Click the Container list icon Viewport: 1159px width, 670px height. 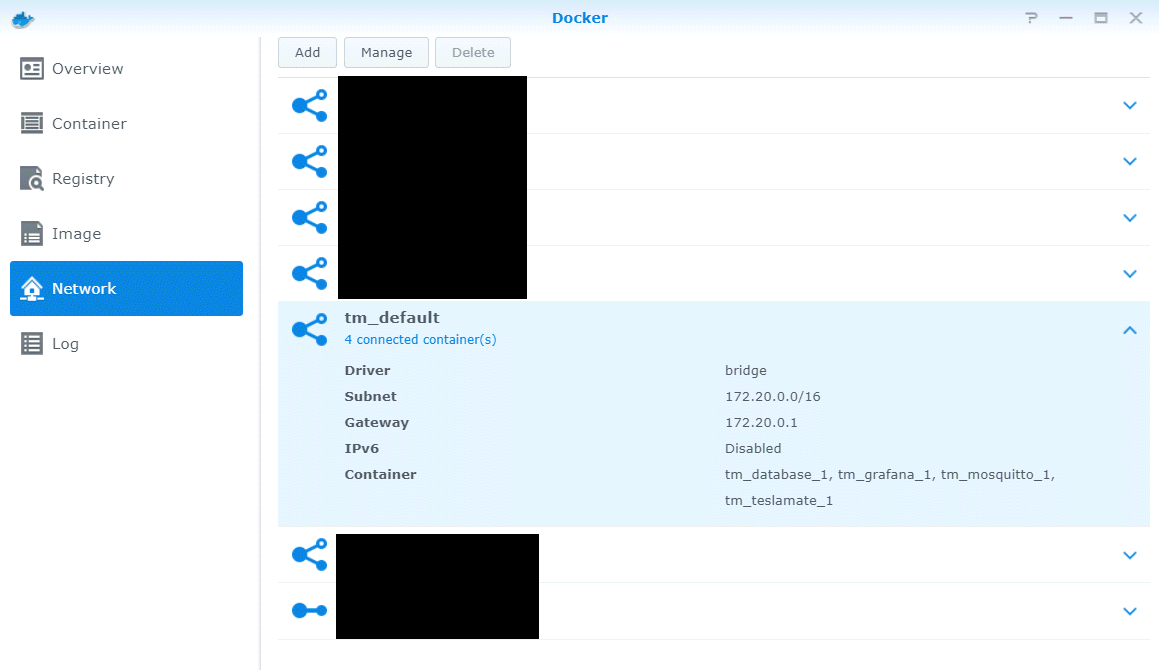[32, 123]
